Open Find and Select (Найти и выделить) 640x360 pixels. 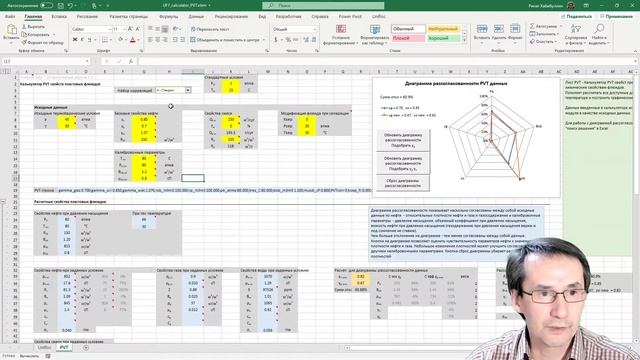click(599, 34)
